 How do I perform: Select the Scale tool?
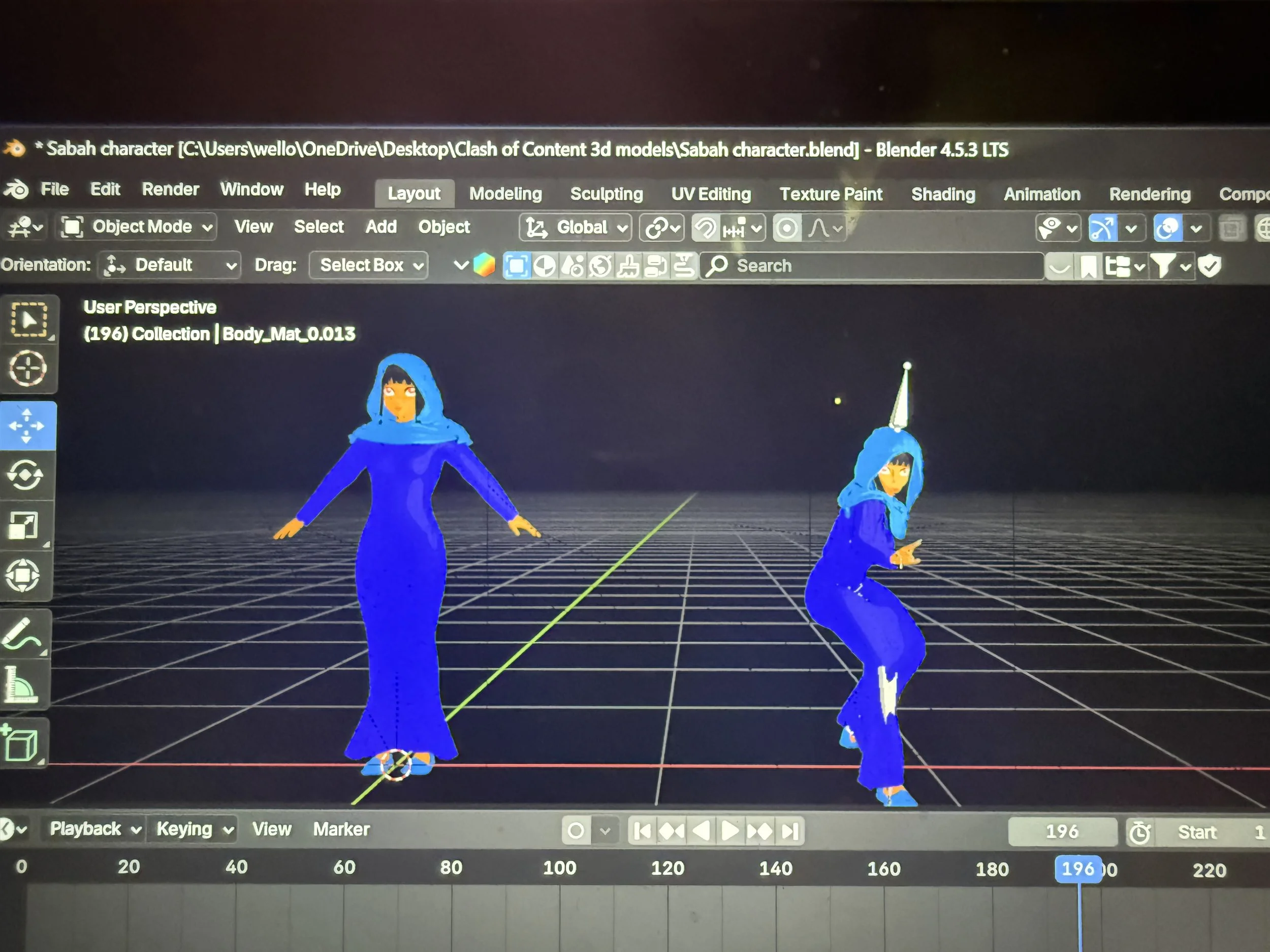coord(23,525)
